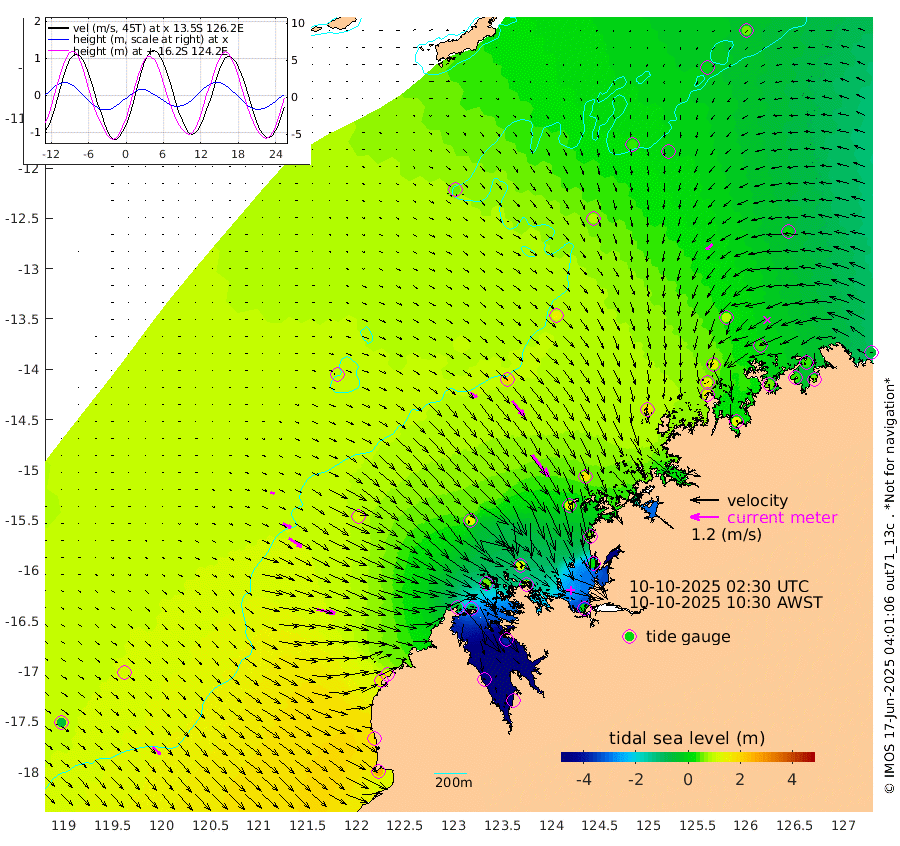This screenshot has width=900, height=846.
Task: Click 'height (m, scale at right) at x' legend text
Action: pyautogui.click(x=150, y=39)
